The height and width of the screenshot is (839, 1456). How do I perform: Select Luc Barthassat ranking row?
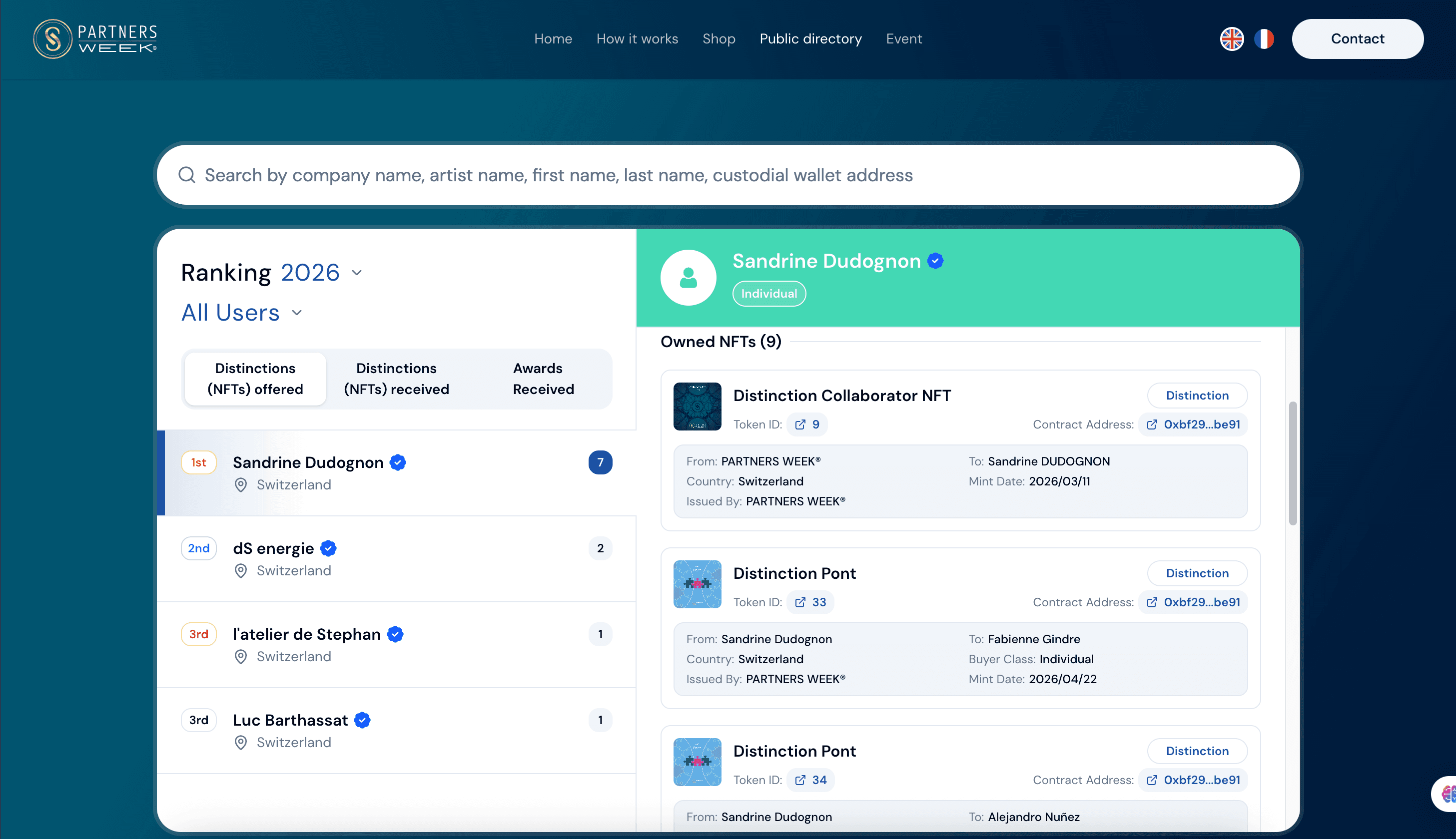pyautogui.click(x=396, y=730)
